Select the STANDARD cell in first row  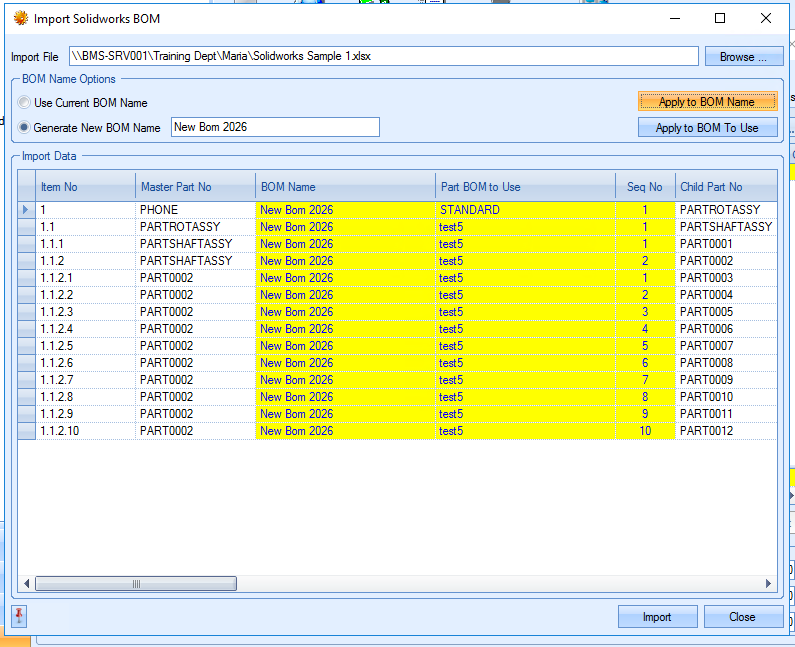coord(525,210)
